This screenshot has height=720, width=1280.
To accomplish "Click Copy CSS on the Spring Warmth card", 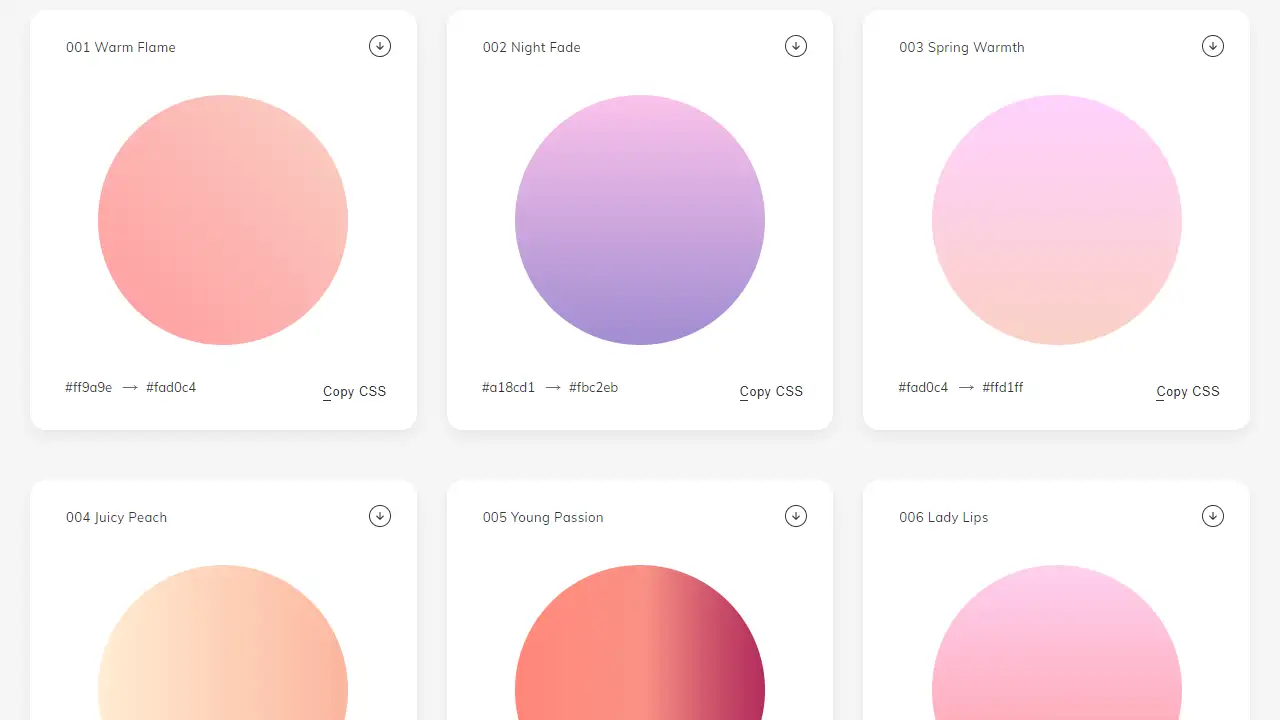I will [1187, 391].
